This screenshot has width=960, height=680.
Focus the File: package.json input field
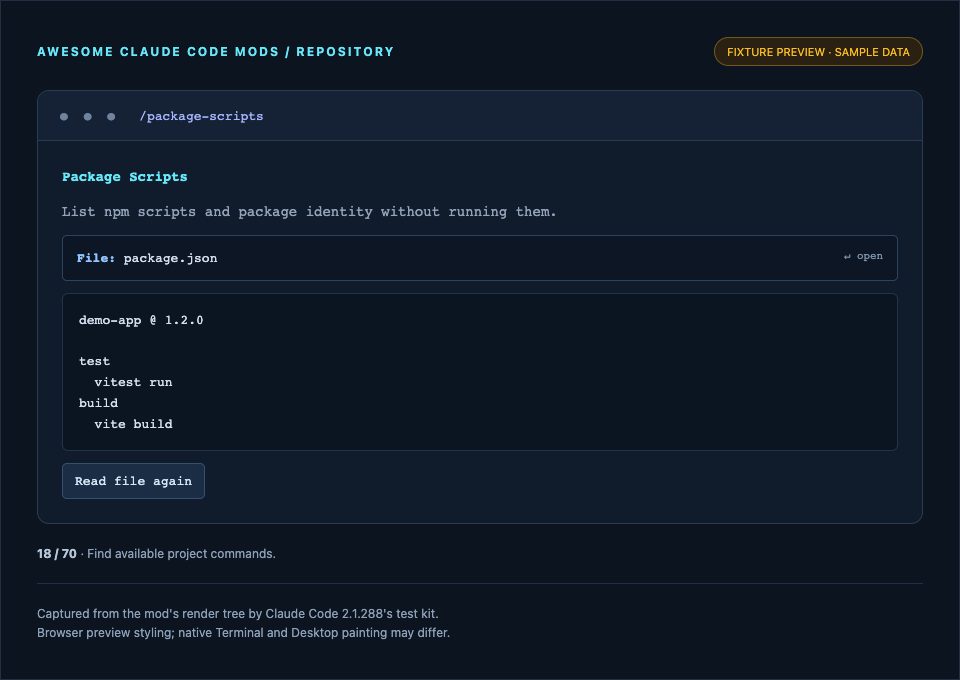click(x=479, y=258)
